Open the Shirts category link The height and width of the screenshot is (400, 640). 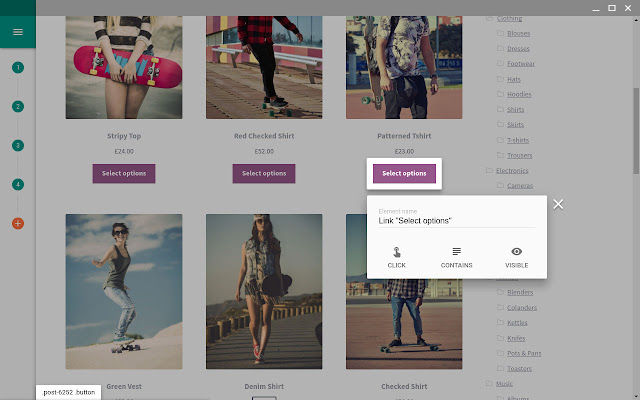[x=515, y=109]
